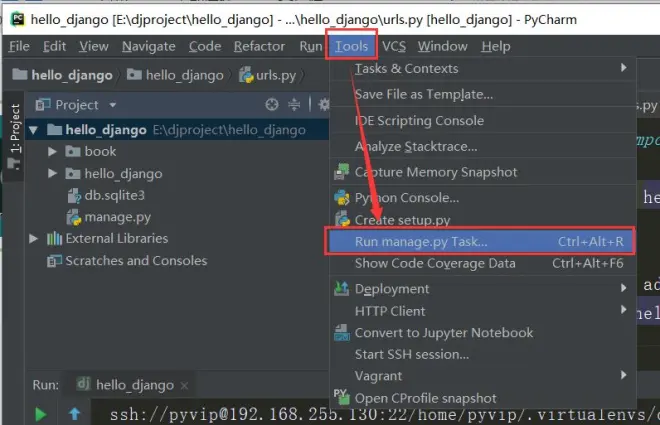Click the collapse all icon in Project panel

(x=294, y=104)
